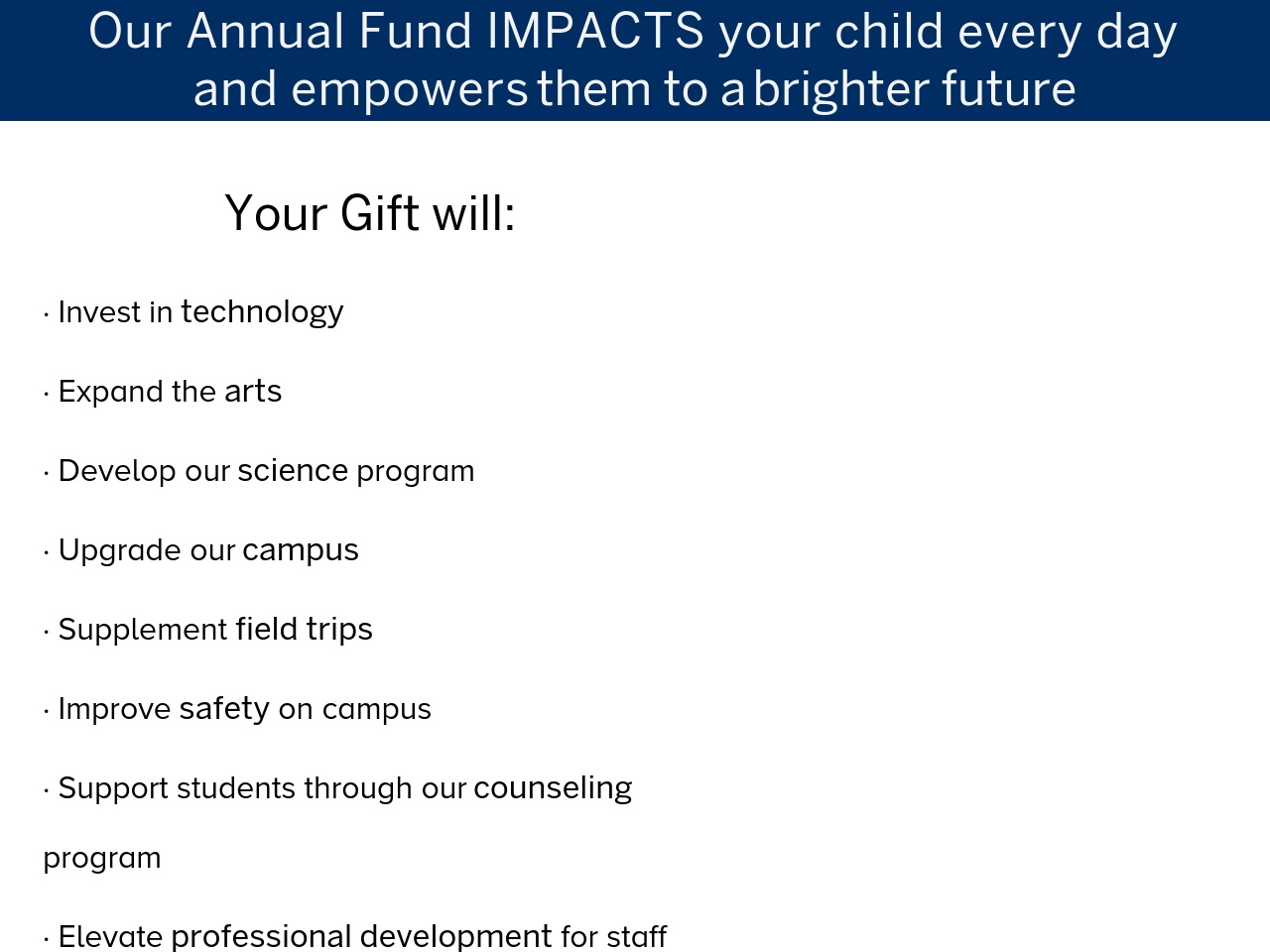The width and height of the screenshot is (1270, 952).
Task: Click "Improve safety on campus" text
Action: coord(237,709)
